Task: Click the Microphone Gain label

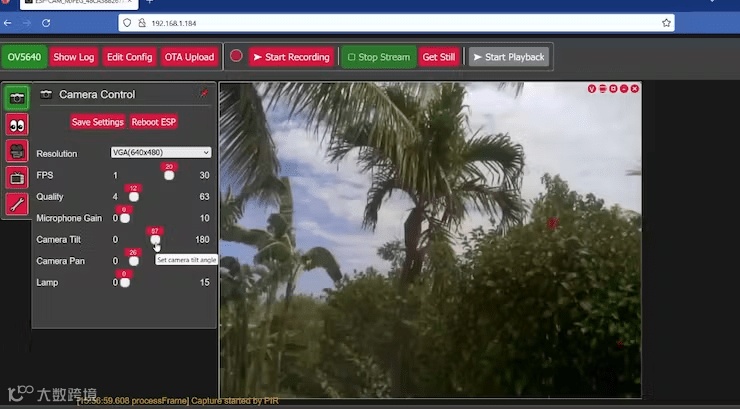Action: tap(69, 218)
